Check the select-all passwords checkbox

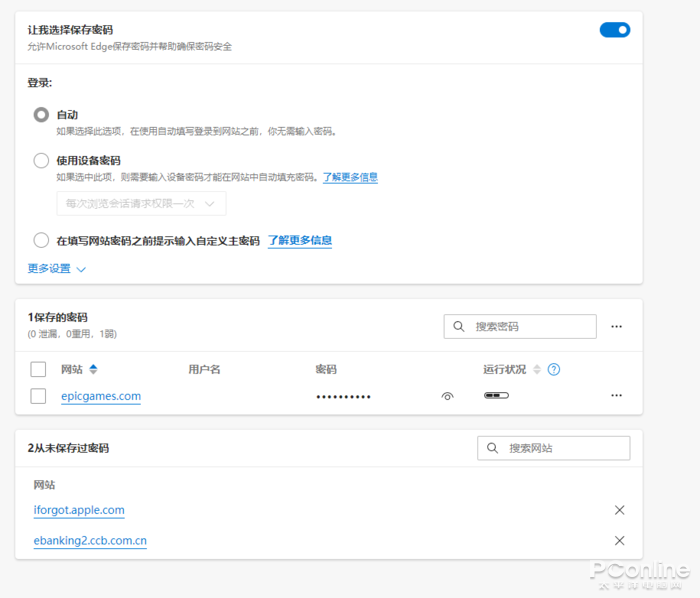[x=38, y=369]
